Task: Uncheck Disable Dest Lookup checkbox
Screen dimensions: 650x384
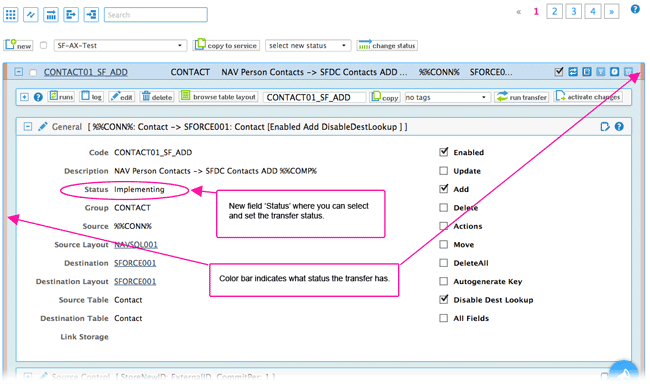Action: coord(444,299)
